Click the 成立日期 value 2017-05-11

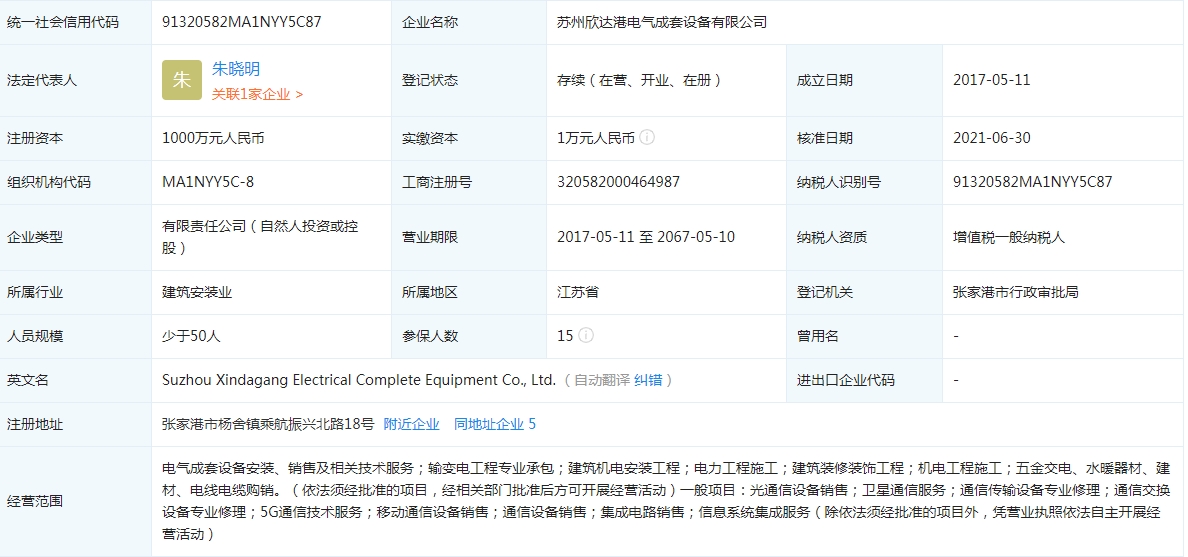click(x=991, y=80)
